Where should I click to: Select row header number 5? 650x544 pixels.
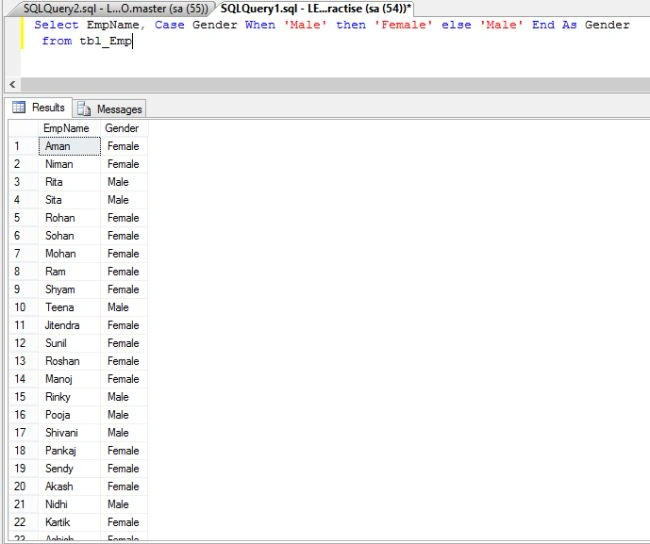(x=24, y=218)
